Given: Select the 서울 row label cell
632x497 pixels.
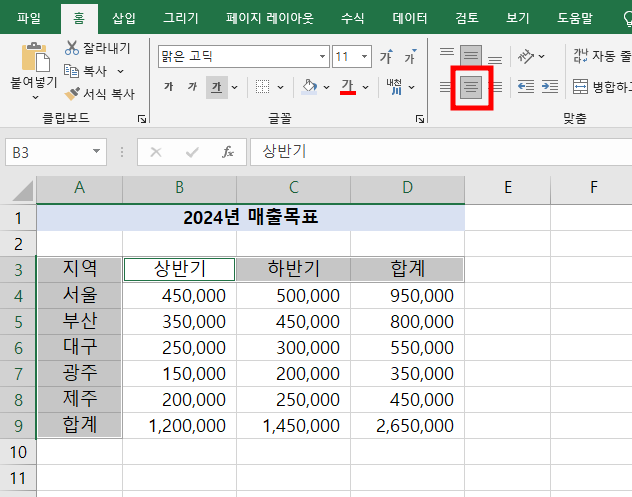Looking at the screenshot, I should (x=79, y=295).
